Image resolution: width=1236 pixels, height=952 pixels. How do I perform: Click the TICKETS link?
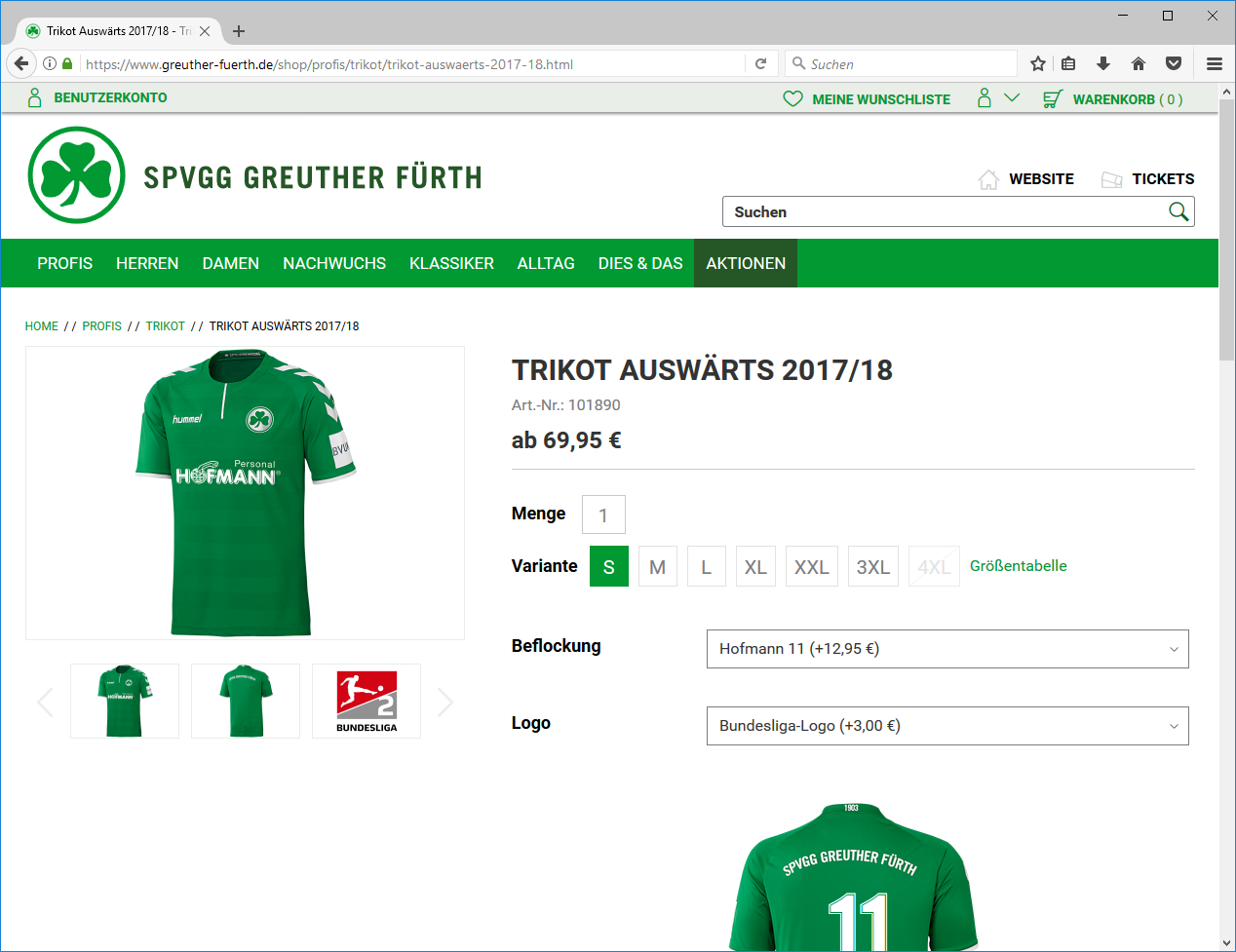(x=1163, y=179)
